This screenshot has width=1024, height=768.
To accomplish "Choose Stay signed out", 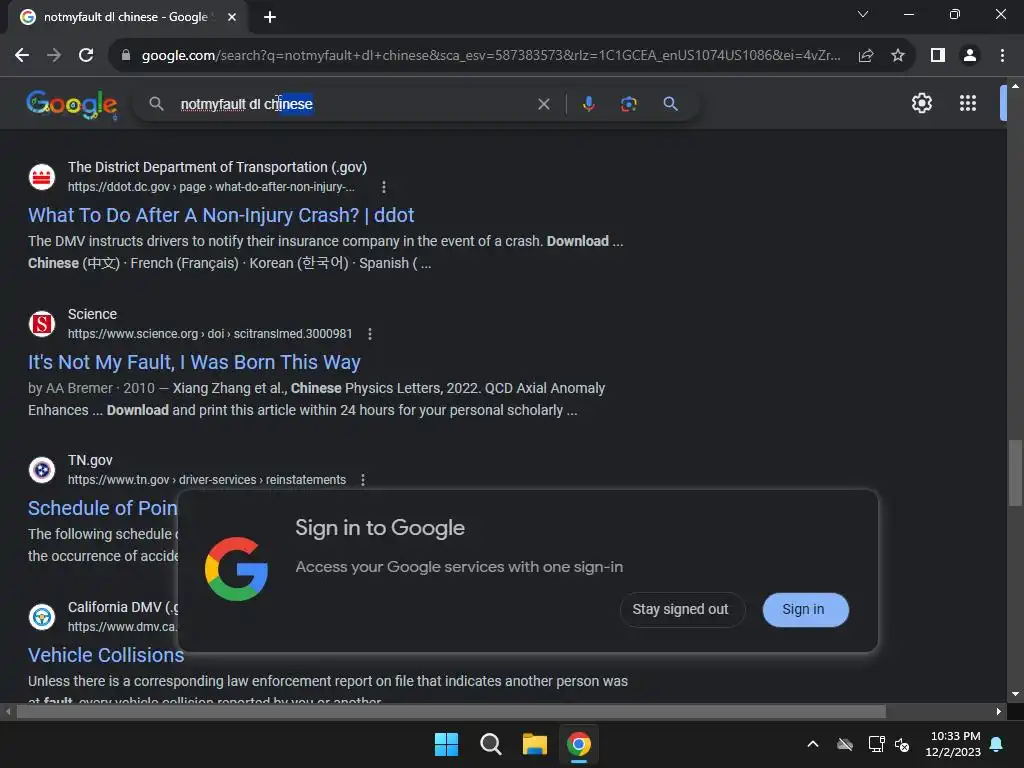I will pos(680,609).
